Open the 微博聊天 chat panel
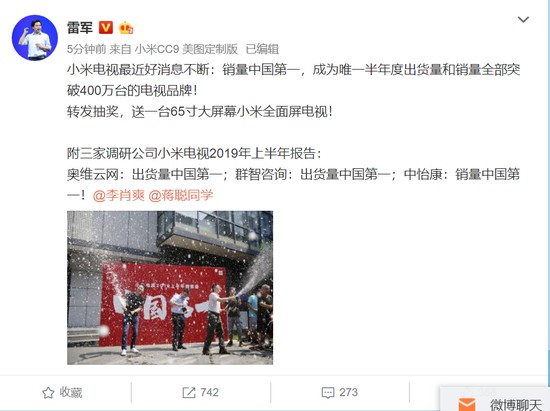This screenshot has width=550, height=411. pos(516,405)
